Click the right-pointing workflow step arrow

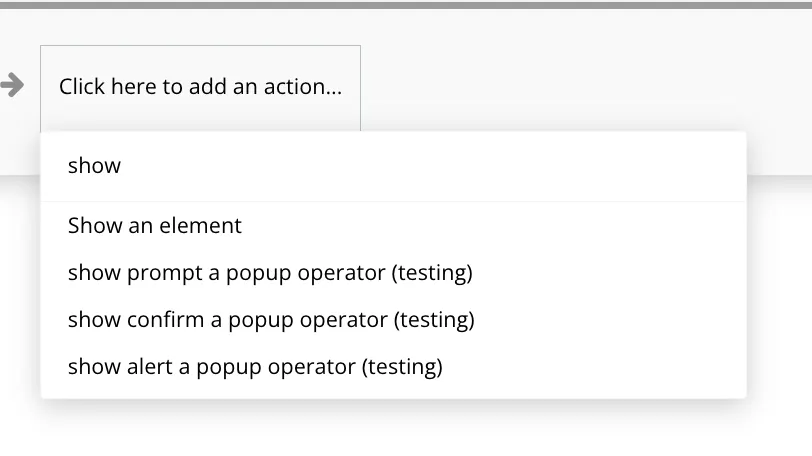12,86
